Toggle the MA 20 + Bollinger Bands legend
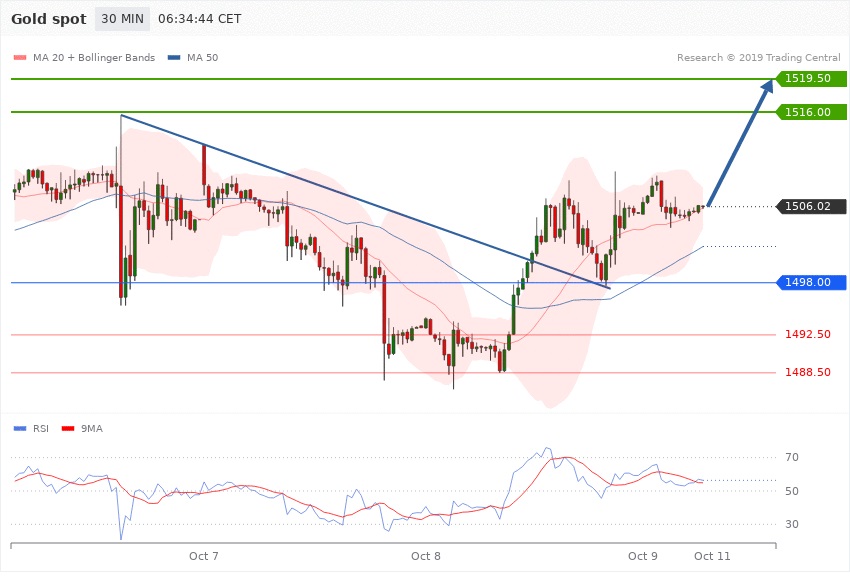This screenshot has height=576, width=850. pyautogui.click(x=84, y=58)
